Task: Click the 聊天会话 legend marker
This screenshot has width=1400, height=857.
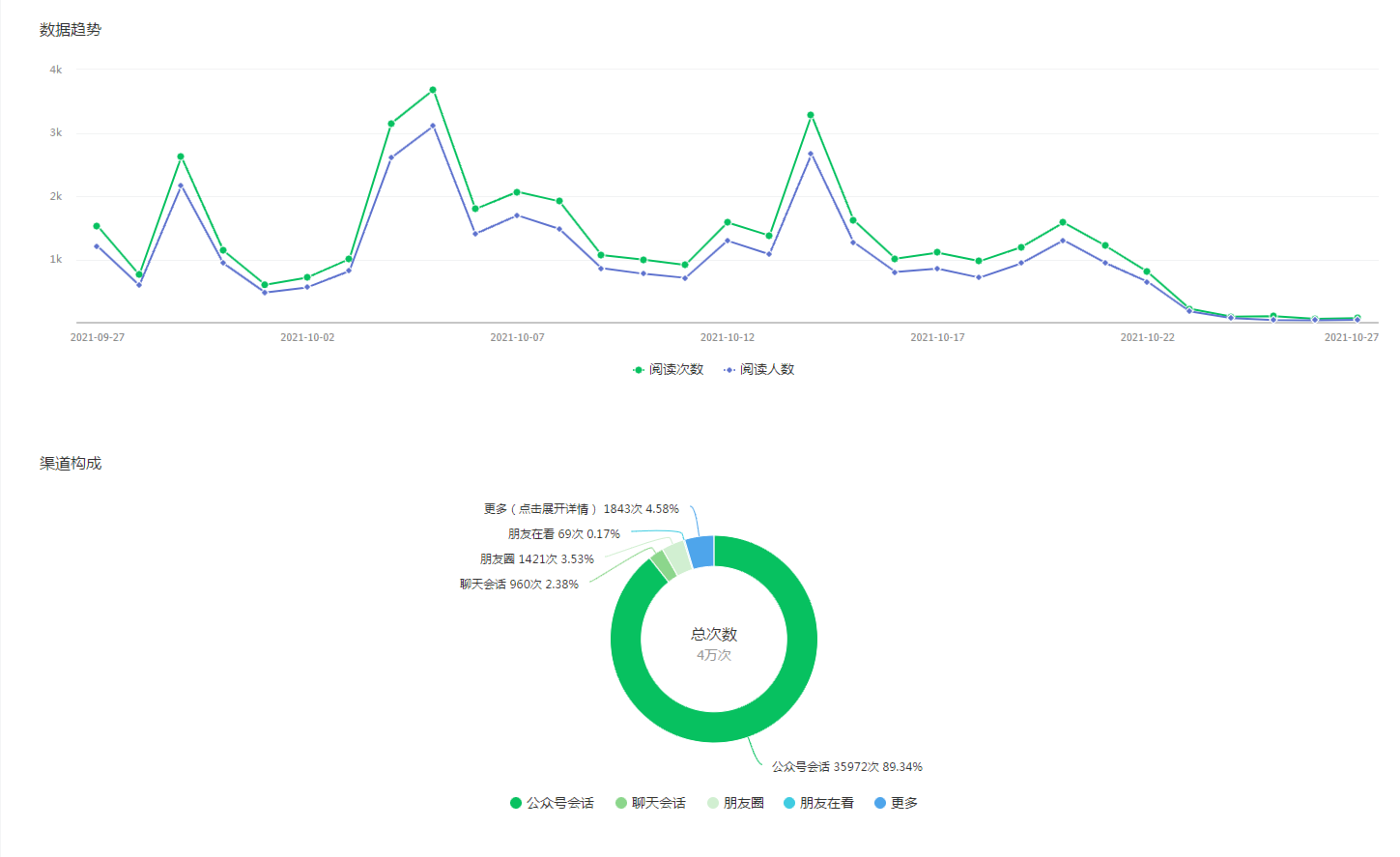Action: click(621, 803)
